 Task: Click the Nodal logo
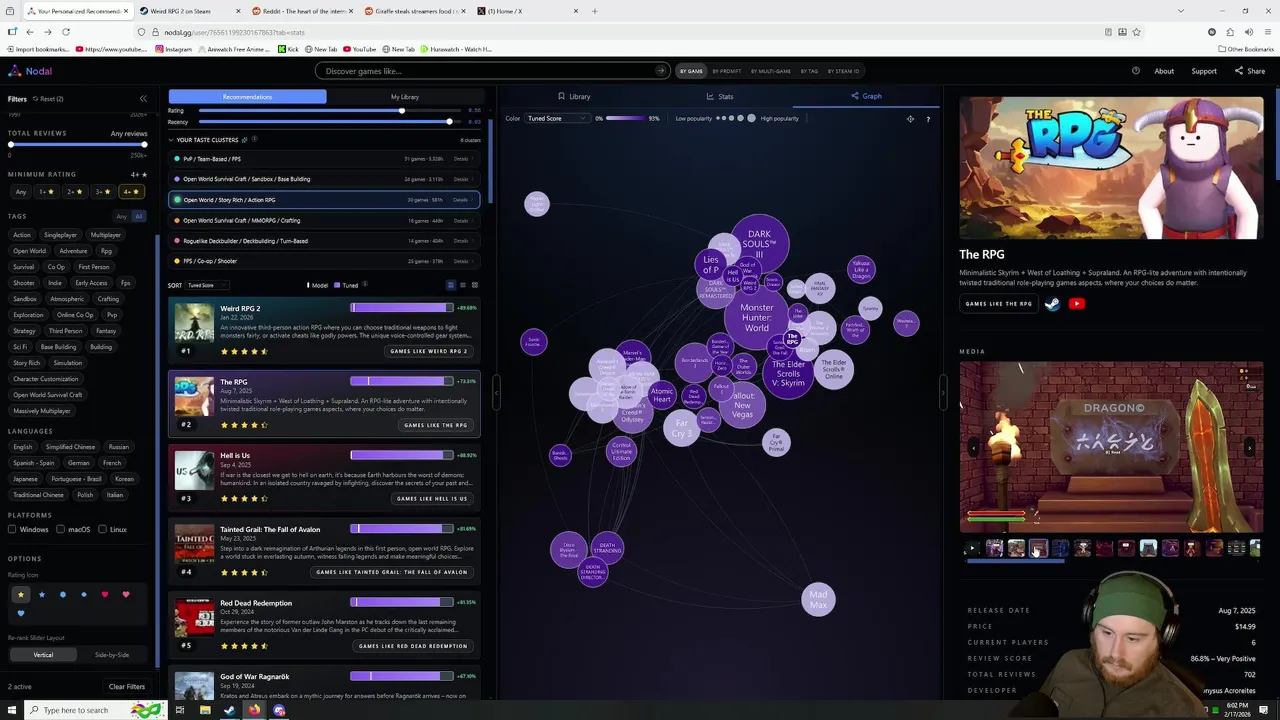30,71
